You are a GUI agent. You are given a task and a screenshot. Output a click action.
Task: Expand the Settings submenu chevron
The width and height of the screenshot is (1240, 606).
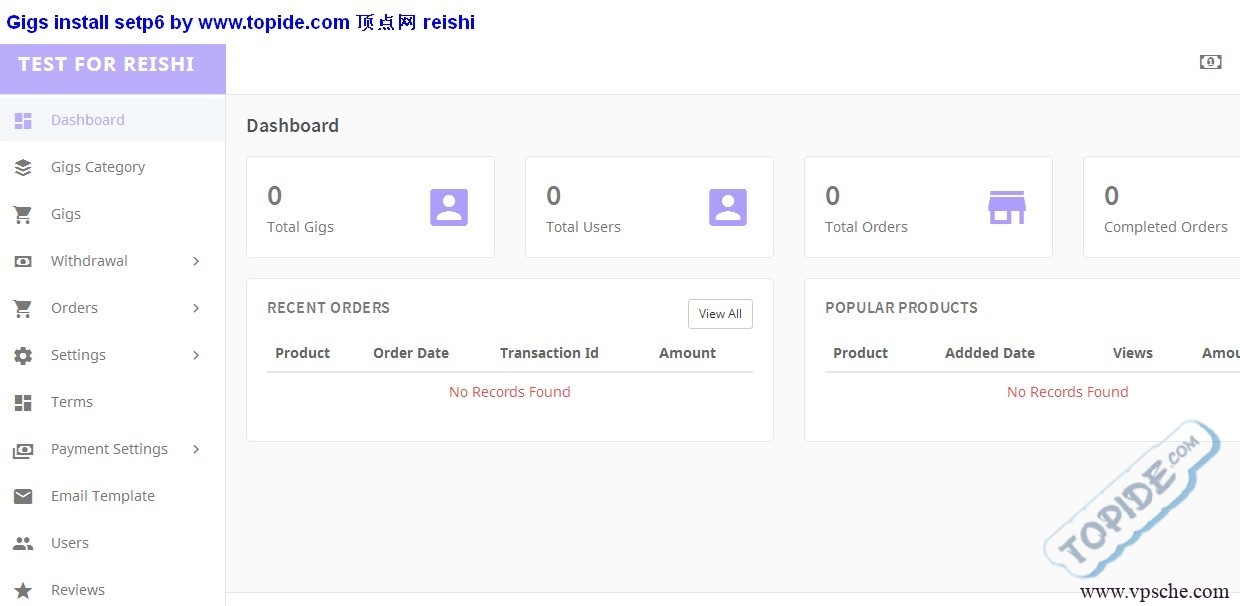[x=196, y=355]
